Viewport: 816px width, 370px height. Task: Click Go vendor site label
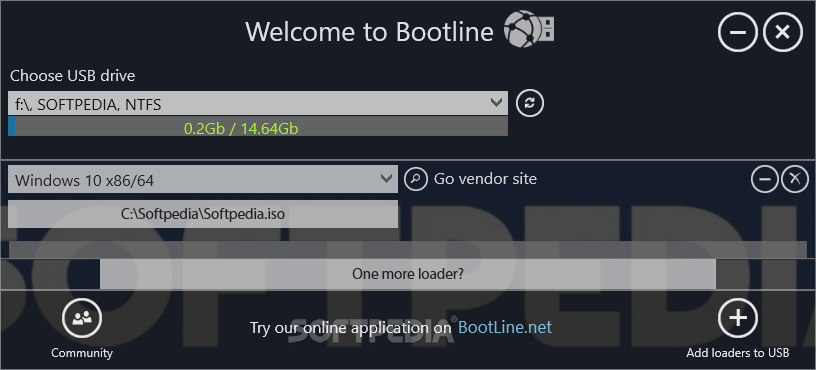click(485, 179)
